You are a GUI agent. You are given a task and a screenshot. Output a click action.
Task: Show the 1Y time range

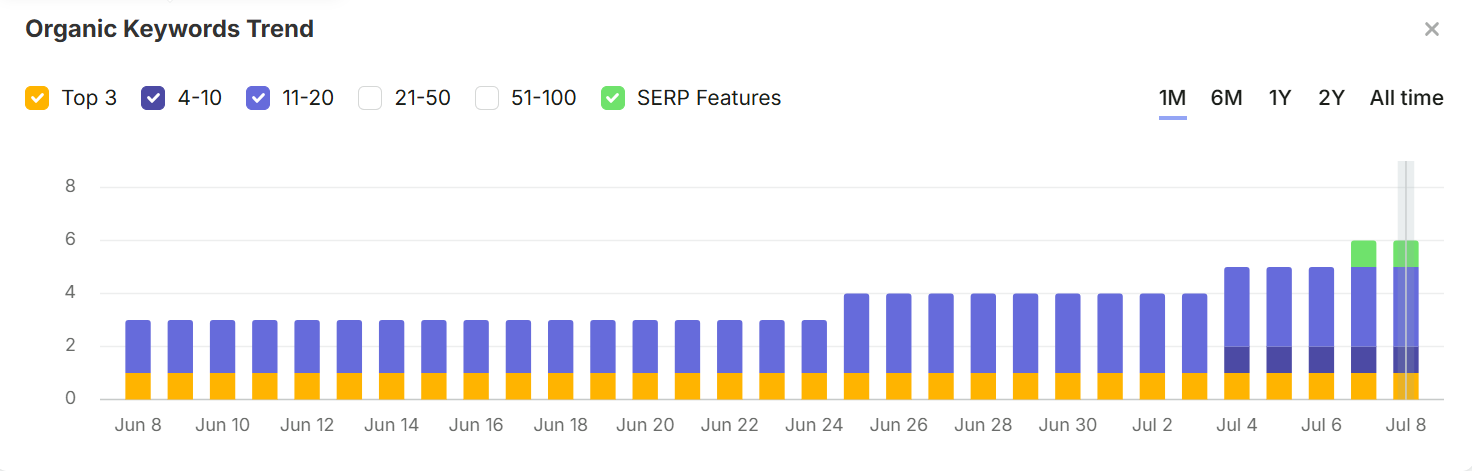click(x=1280, y=98)
